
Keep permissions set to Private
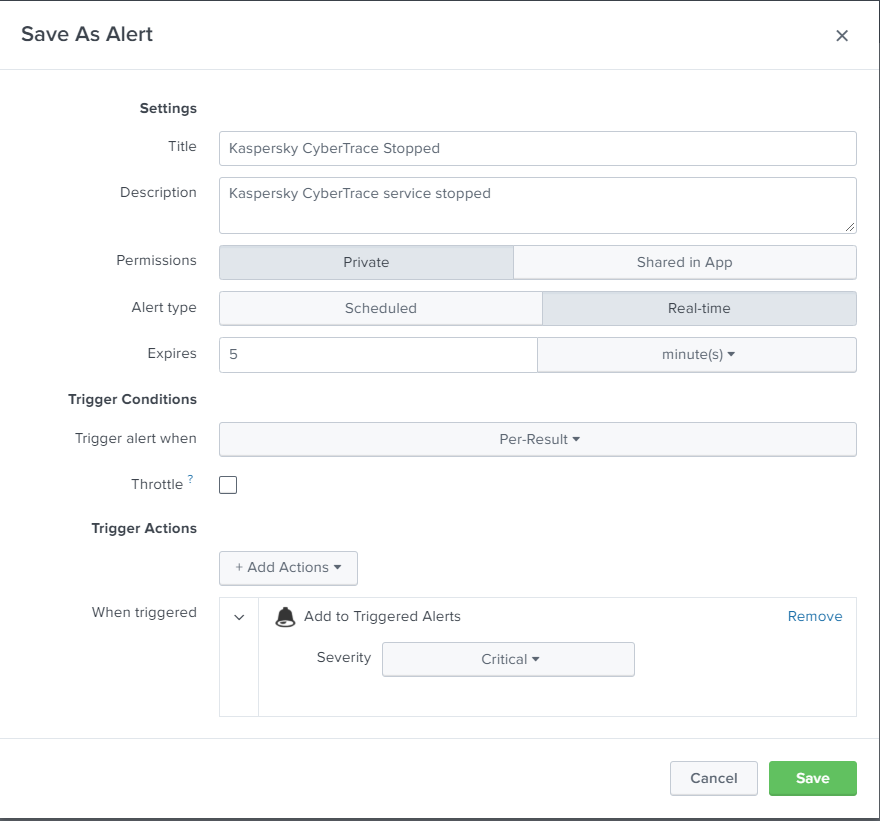(x=367, y=262)
